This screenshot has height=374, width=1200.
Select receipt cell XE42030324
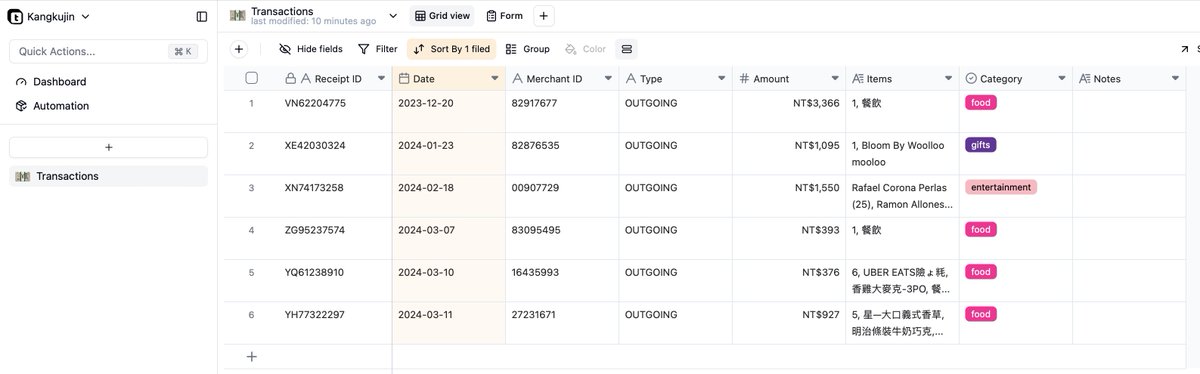click(x=335, y=154)
